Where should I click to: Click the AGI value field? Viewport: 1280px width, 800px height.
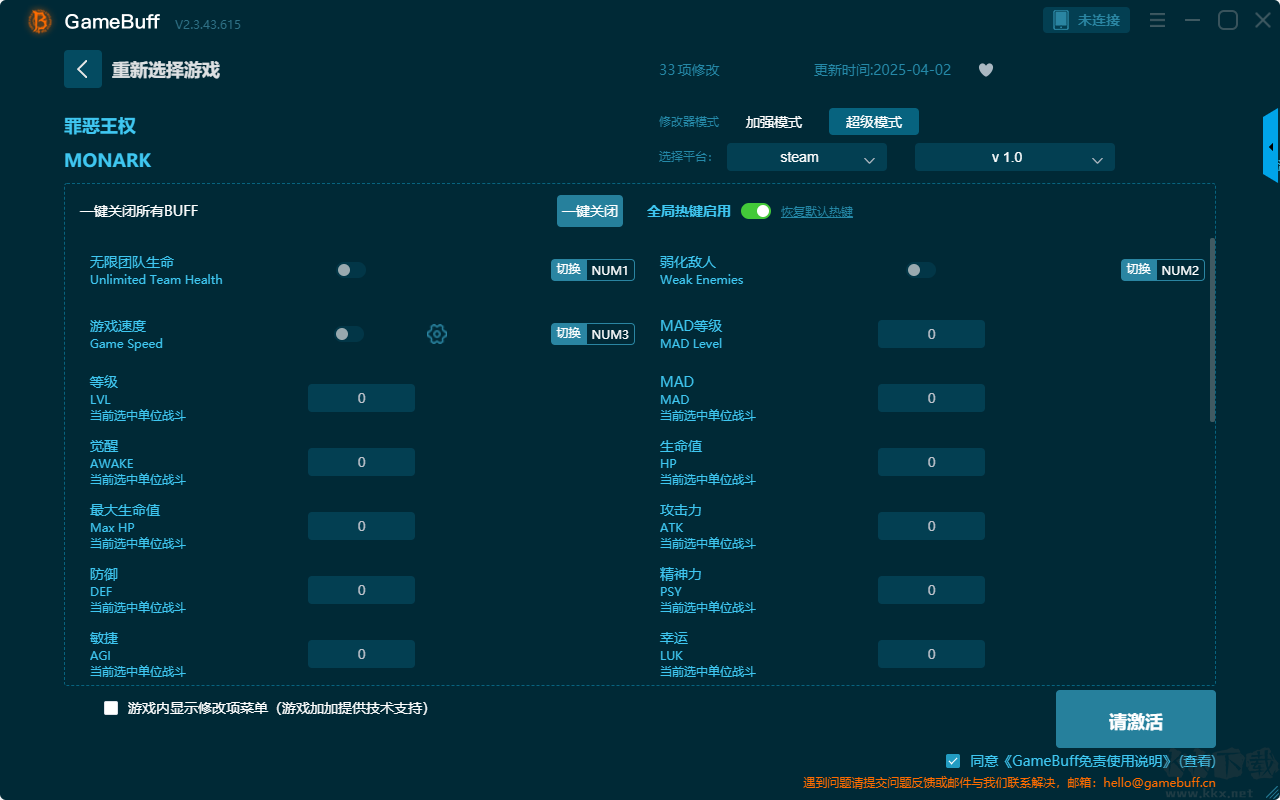click(361, 654)
